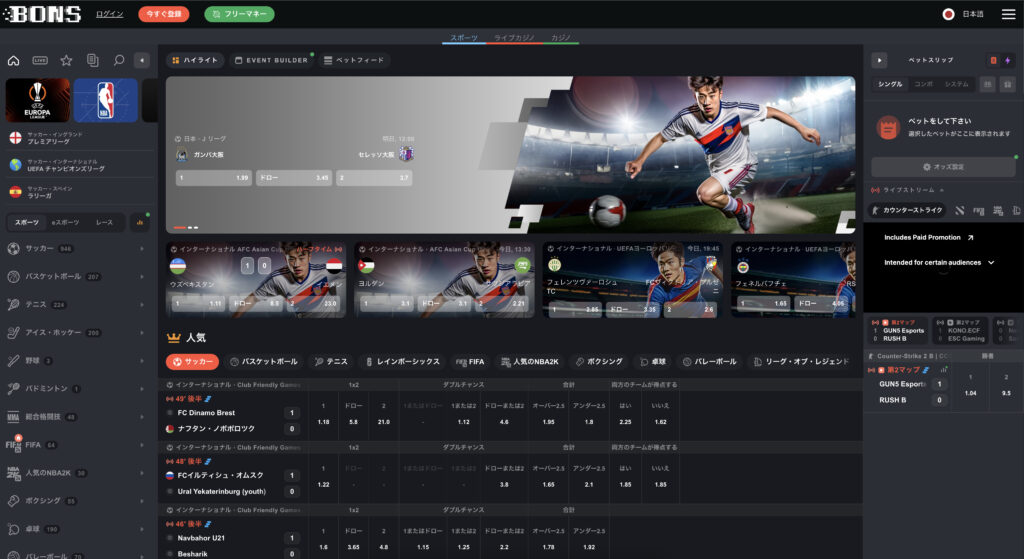
Task: Select シングル bet slip tab
Action: (x=890, y=84)
